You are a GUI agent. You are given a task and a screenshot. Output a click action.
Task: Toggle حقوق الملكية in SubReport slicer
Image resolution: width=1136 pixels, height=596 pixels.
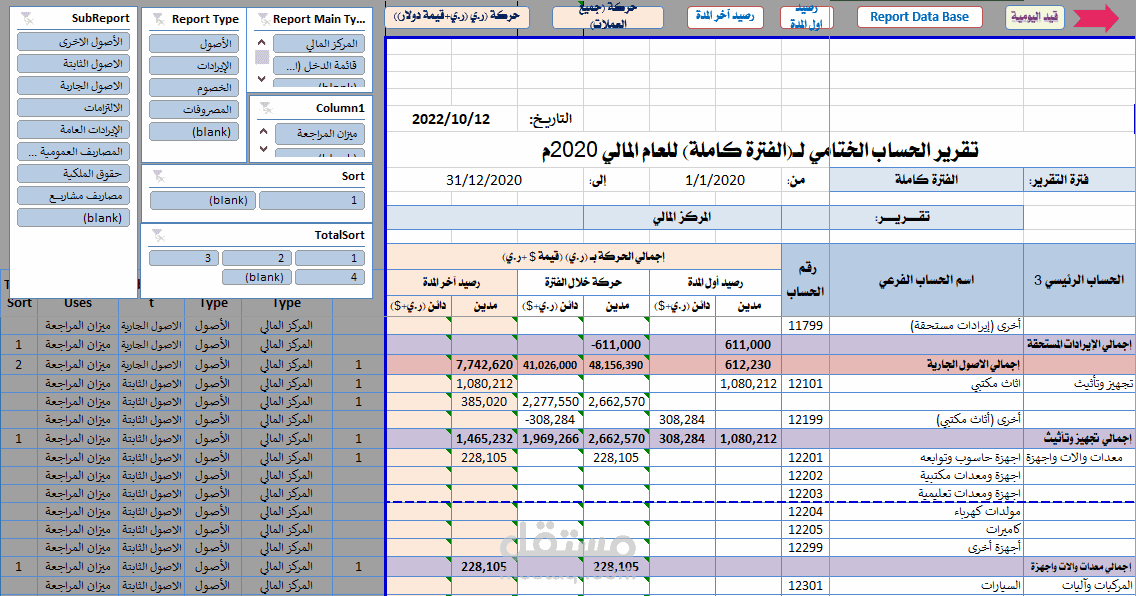[x=74, y=174]
